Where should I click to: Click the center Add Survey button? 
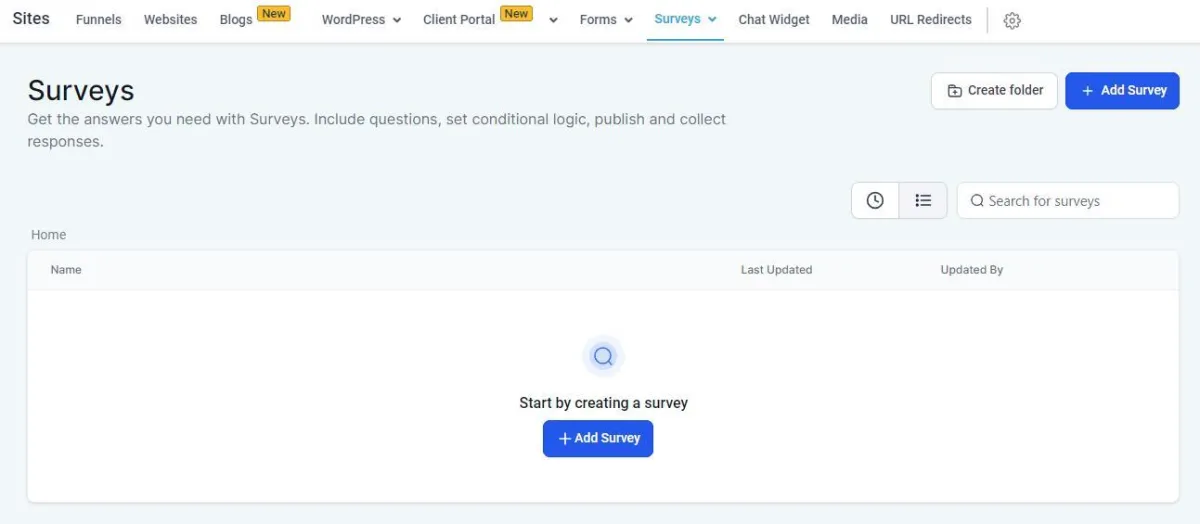point(598,438)
